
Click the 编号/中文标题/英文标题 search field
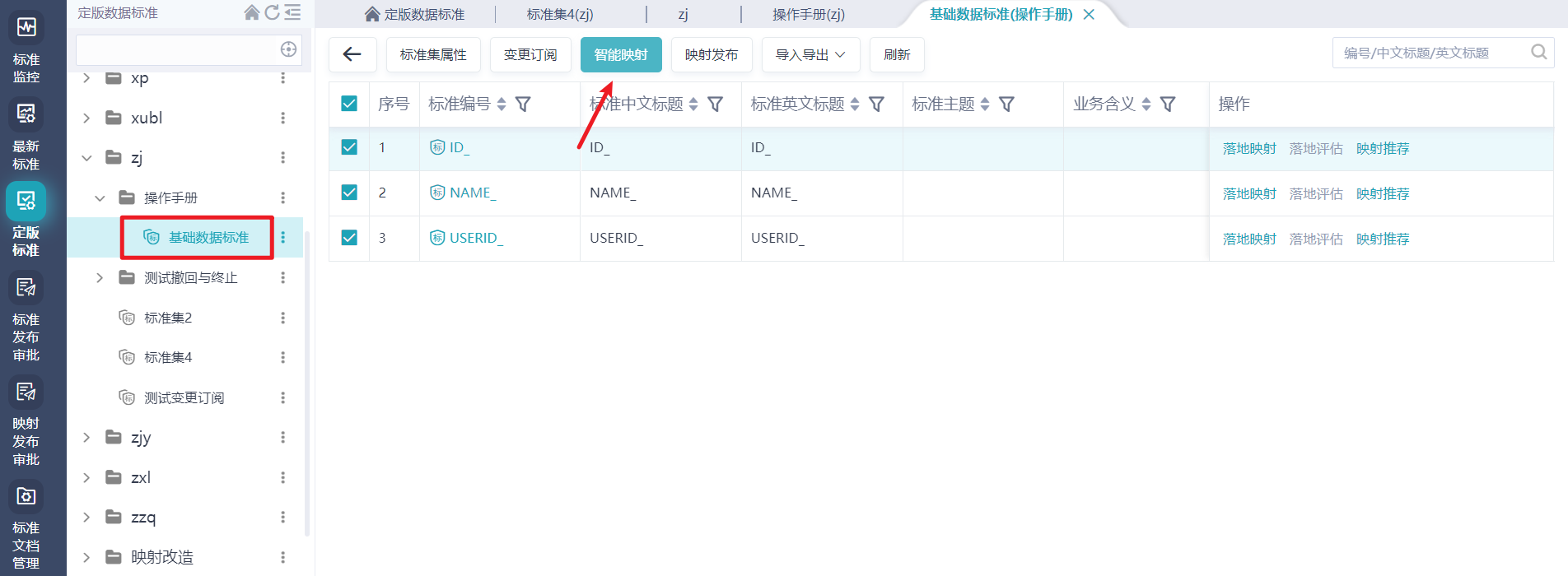(1429, 53)
